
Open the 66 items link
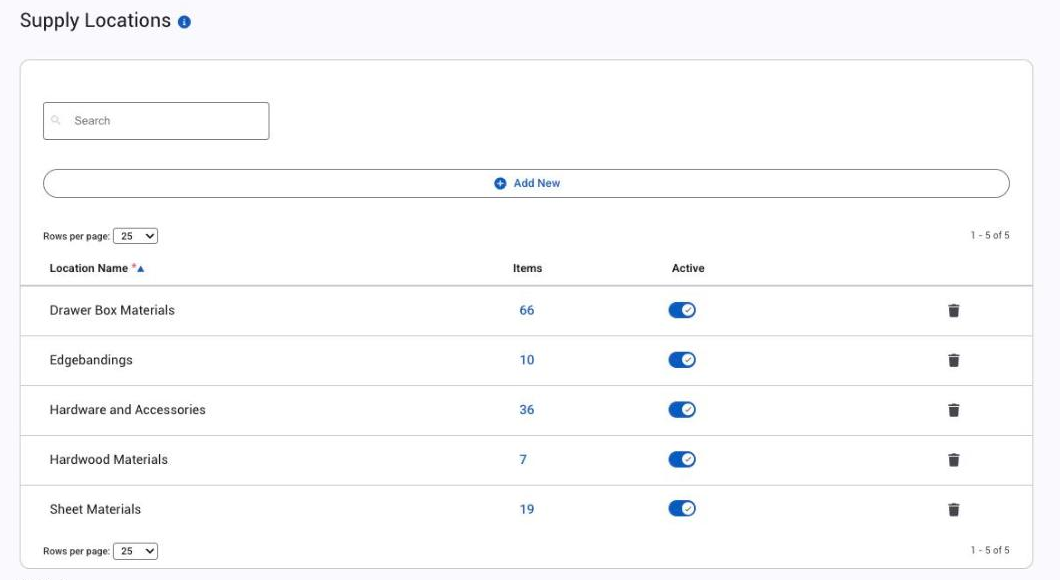527,310
